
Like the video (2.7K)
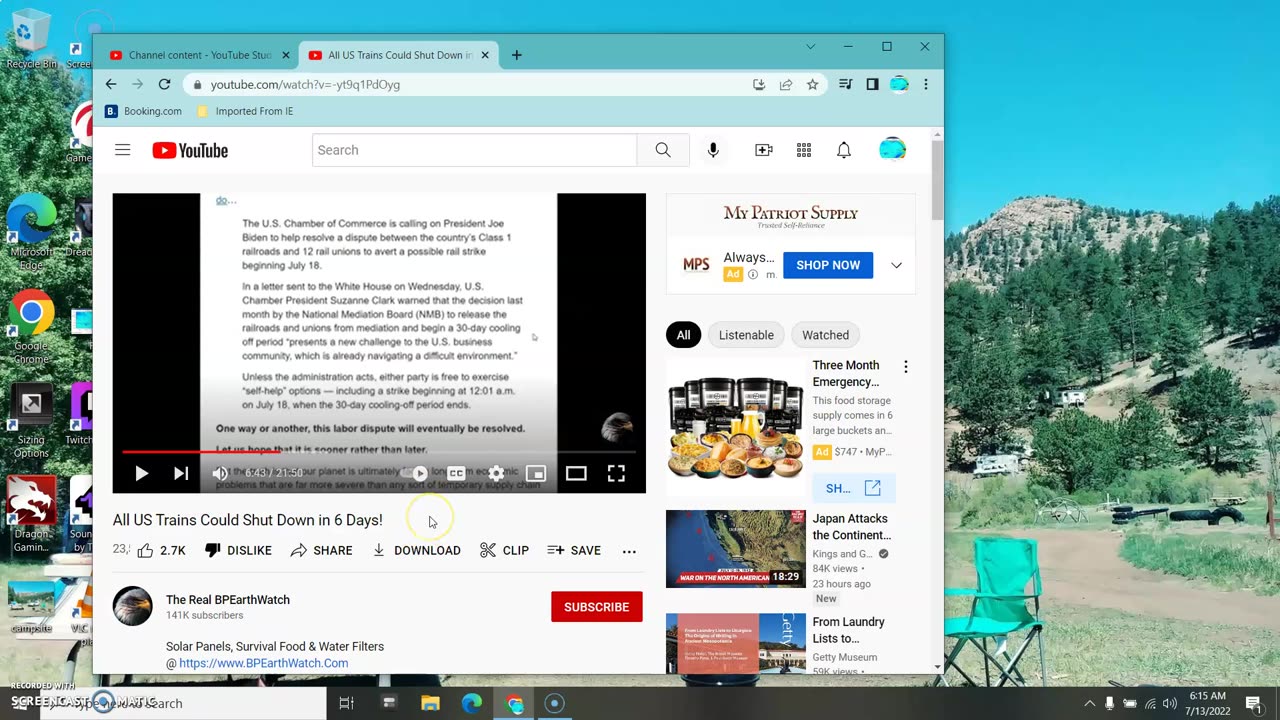[x=161, y=550]
